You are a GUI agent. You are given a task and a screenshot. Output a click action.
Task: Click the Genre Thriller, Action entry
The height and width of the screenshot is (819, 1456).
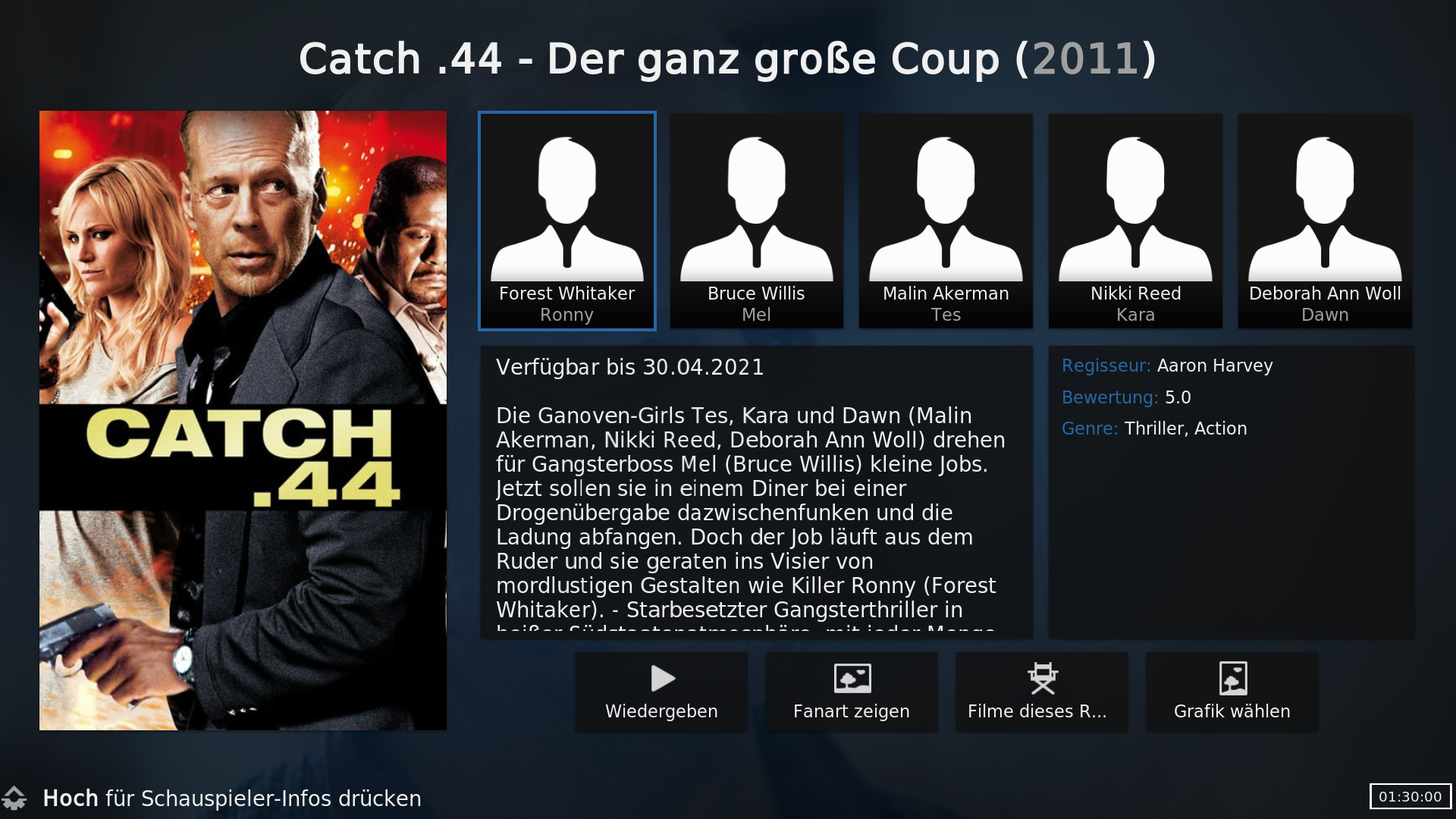pos(1154,428)
